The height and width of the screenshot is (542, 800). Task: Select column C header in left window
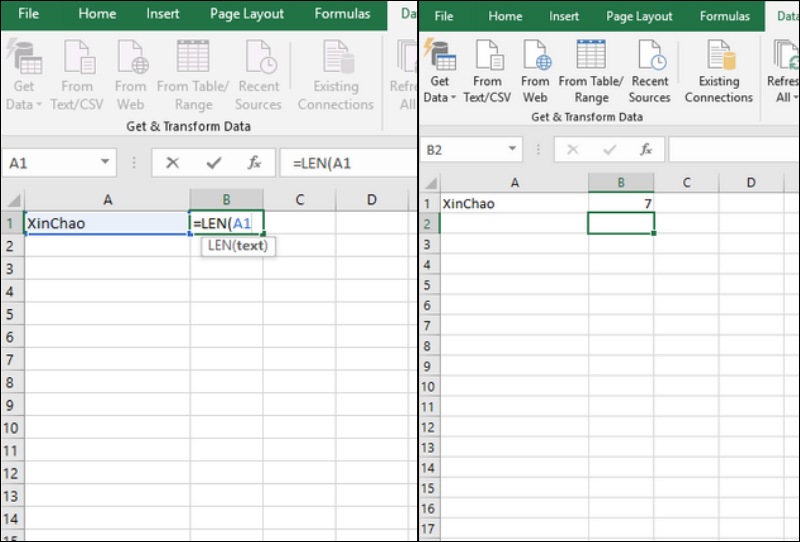point(299,200)
